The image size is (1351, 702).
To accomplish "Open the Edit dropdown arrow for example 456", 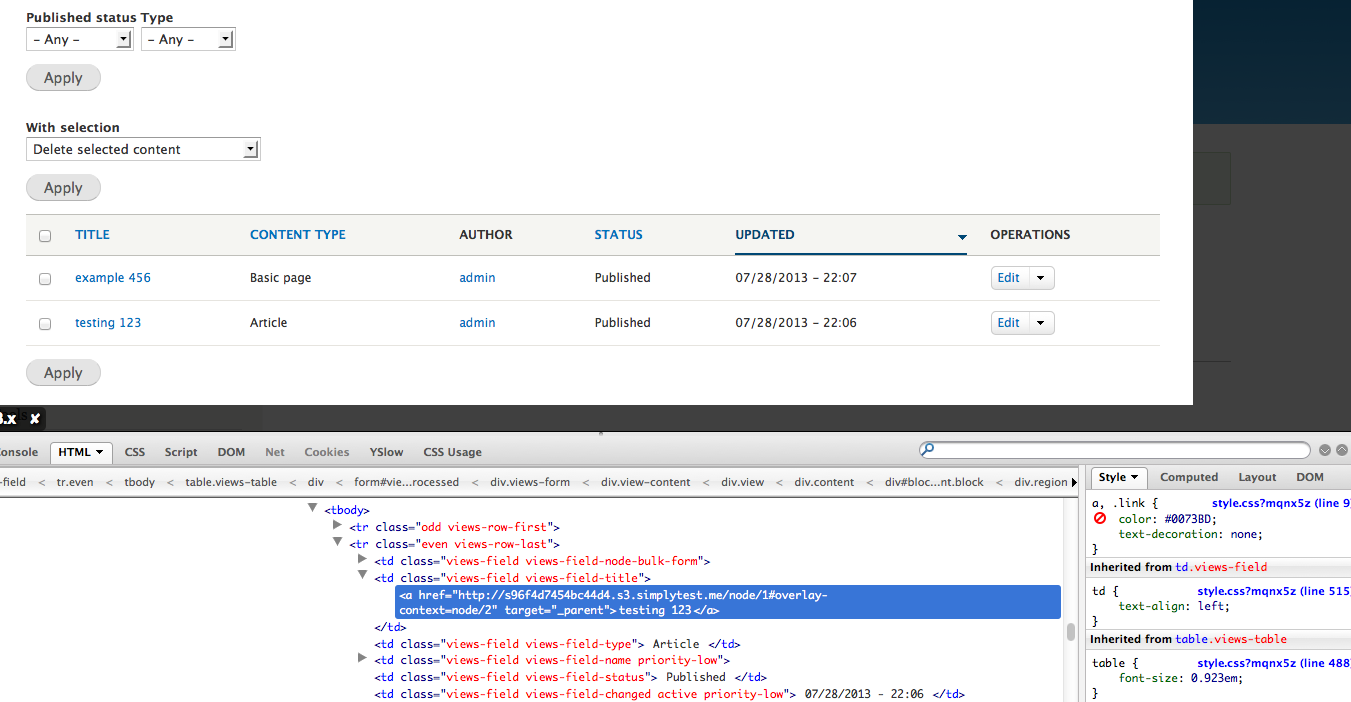I will 1040,277.
